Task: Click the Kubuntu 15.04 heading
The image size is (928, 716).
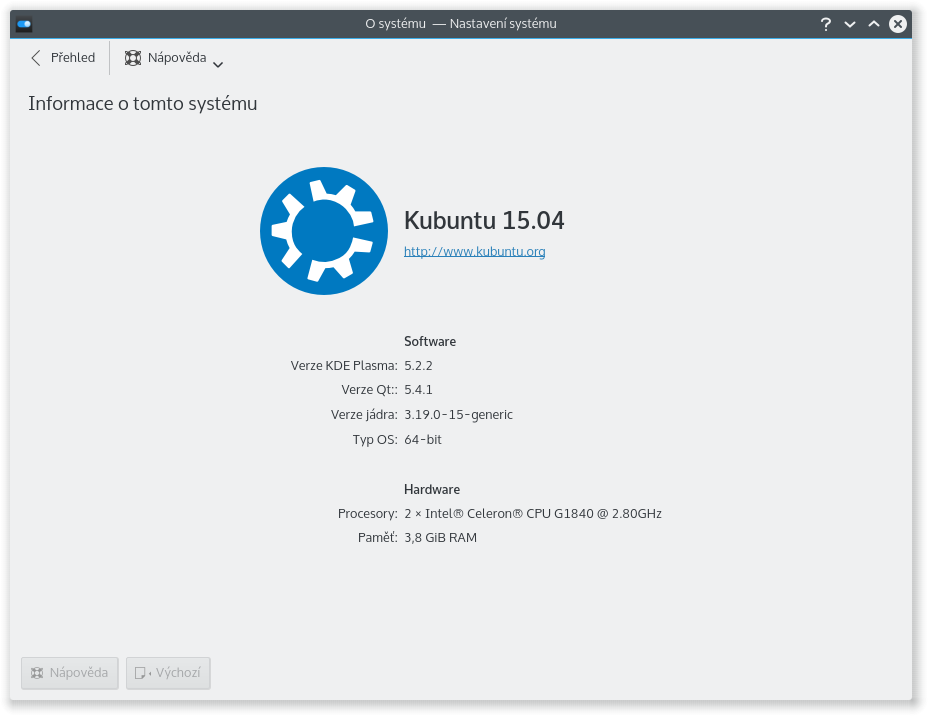Action: click(x=484, y=221)
